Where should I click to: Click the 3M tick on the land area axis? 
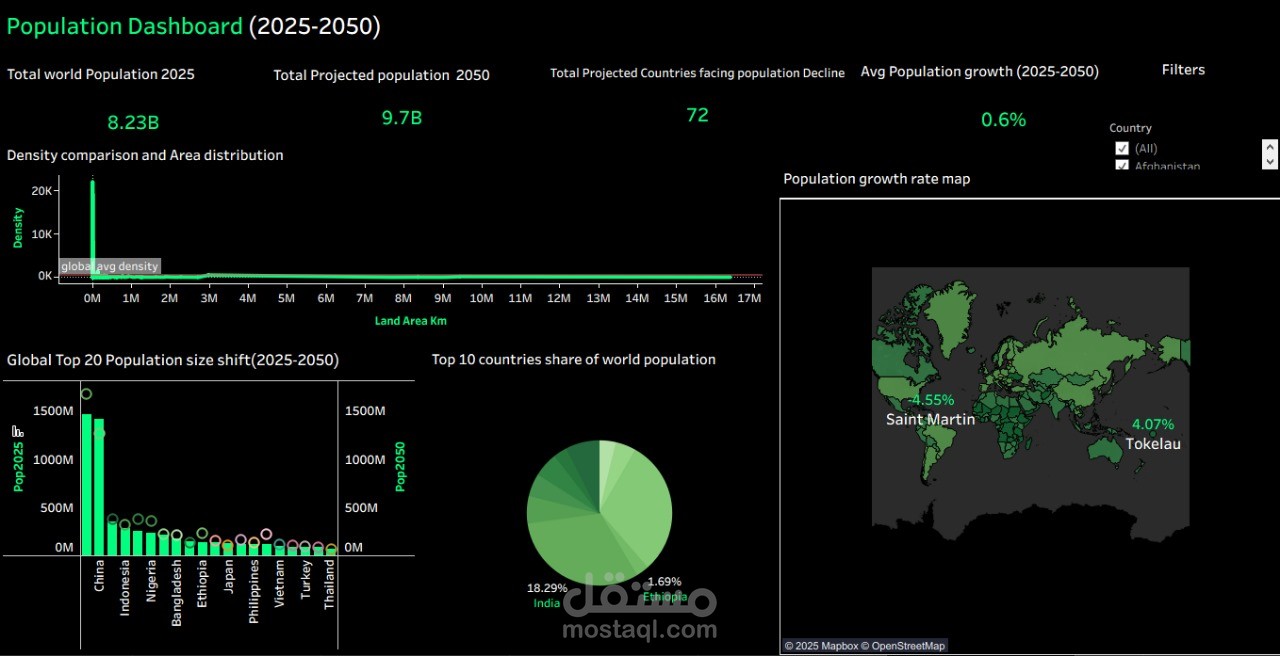click(208, 298)
